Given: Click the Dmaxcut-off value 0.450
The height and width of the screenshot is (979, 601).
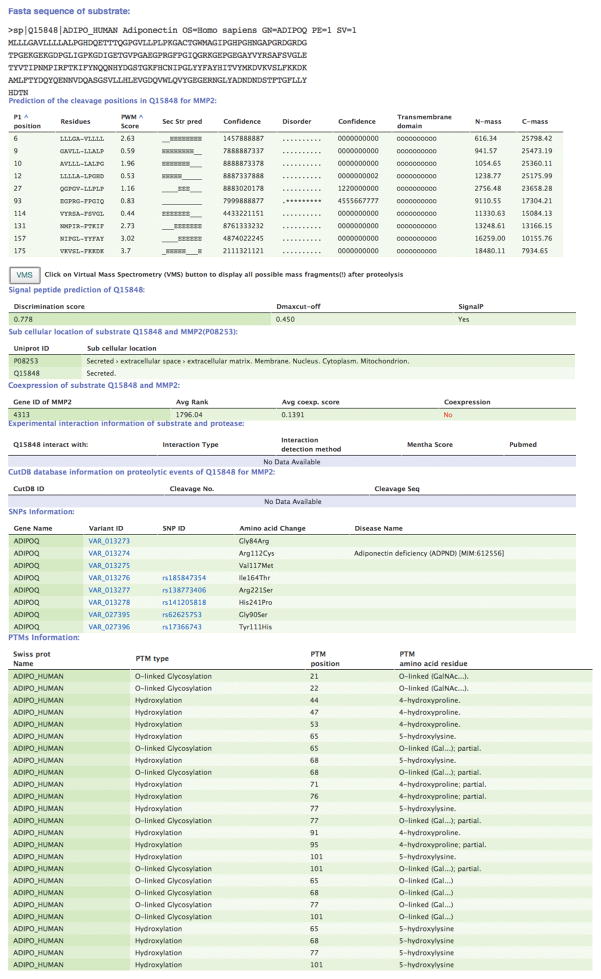Looking at the screenshot, I should click(x=285, y=319).
